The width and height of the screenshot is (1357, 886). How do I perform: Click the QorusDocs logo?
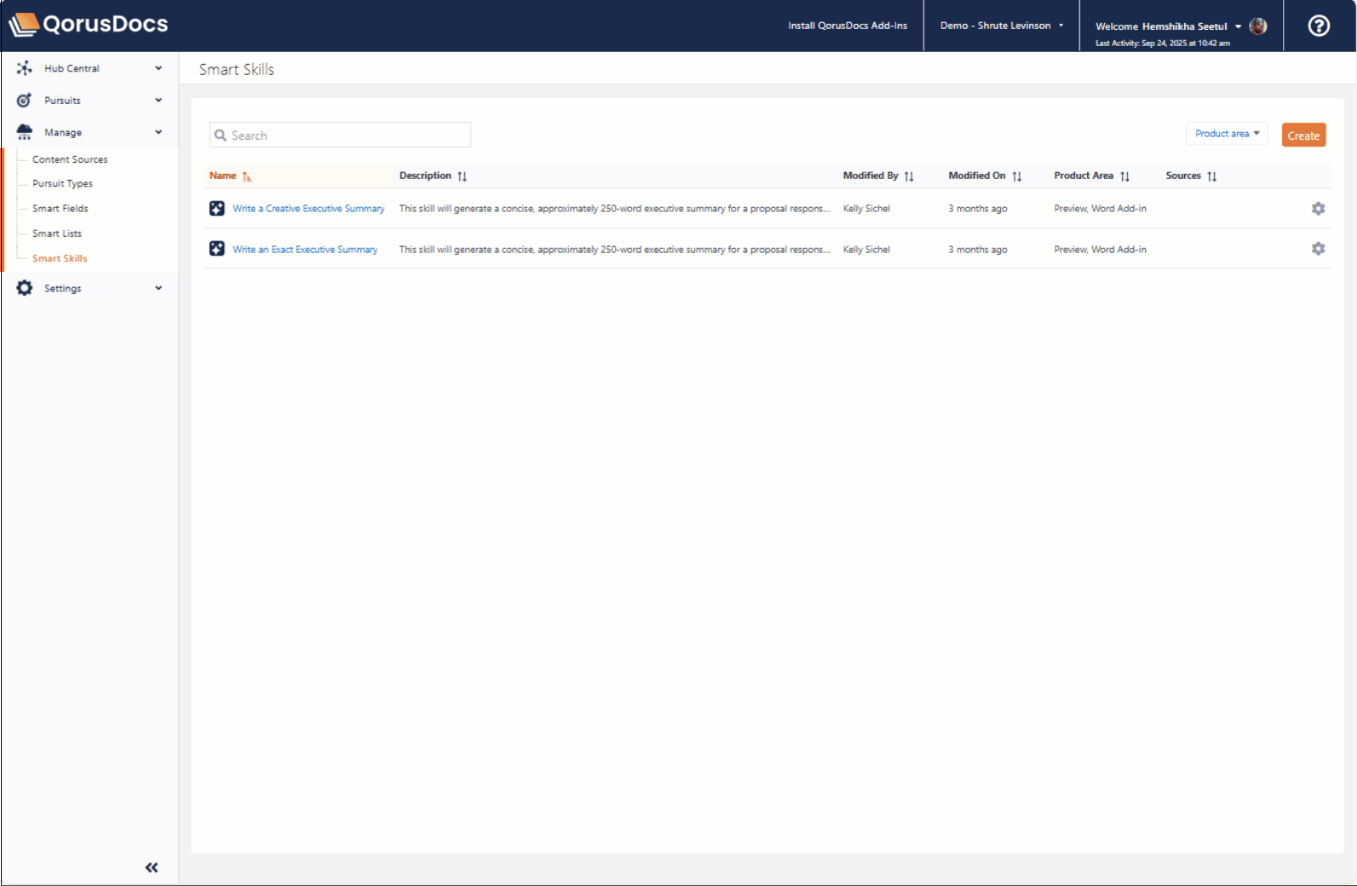point(88,25)
